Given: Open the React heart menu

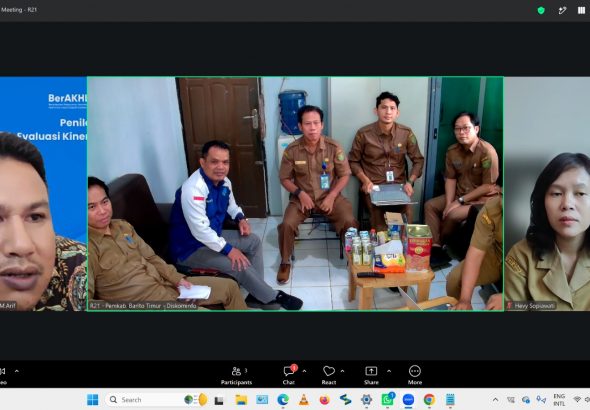Looking at the screenshot, I should (x=328, y=375).
